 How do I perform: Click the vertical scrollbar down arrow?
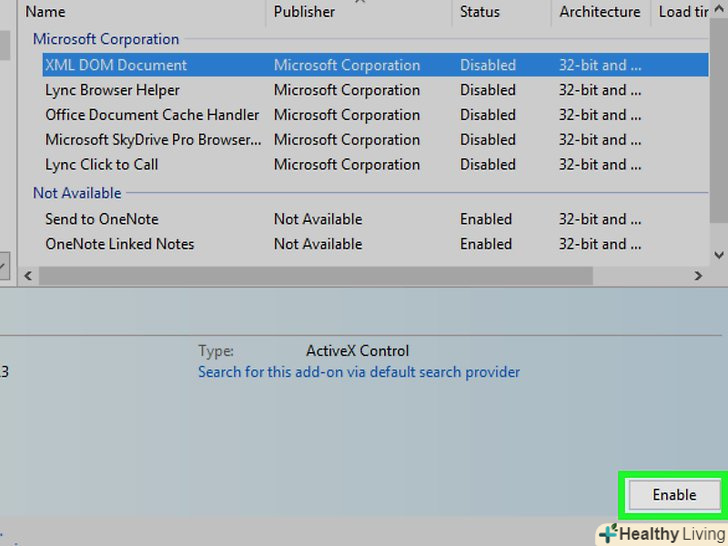coord(719,255)
